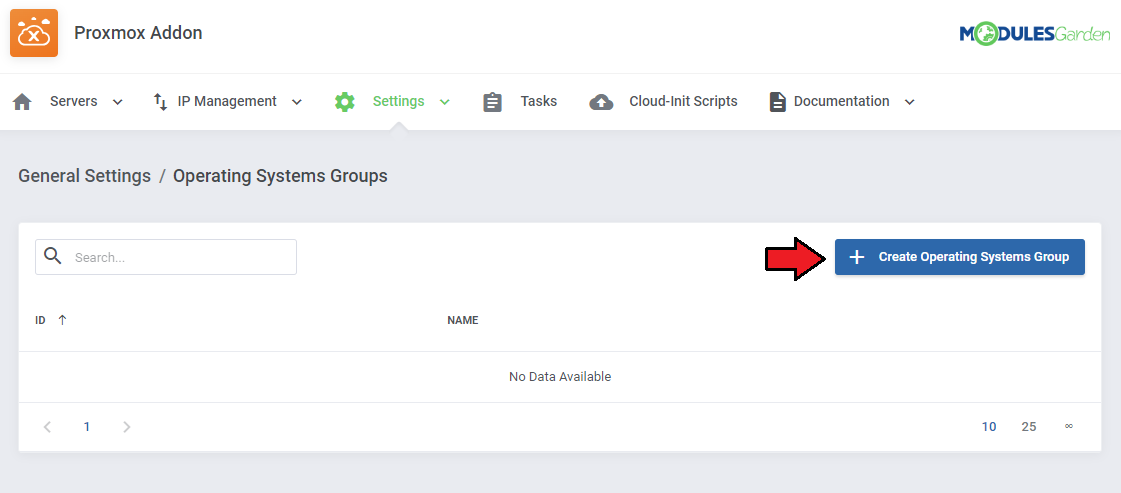Open the Cloud-Init Scripts menu item
1121x493 pixels.
[683, 101]
